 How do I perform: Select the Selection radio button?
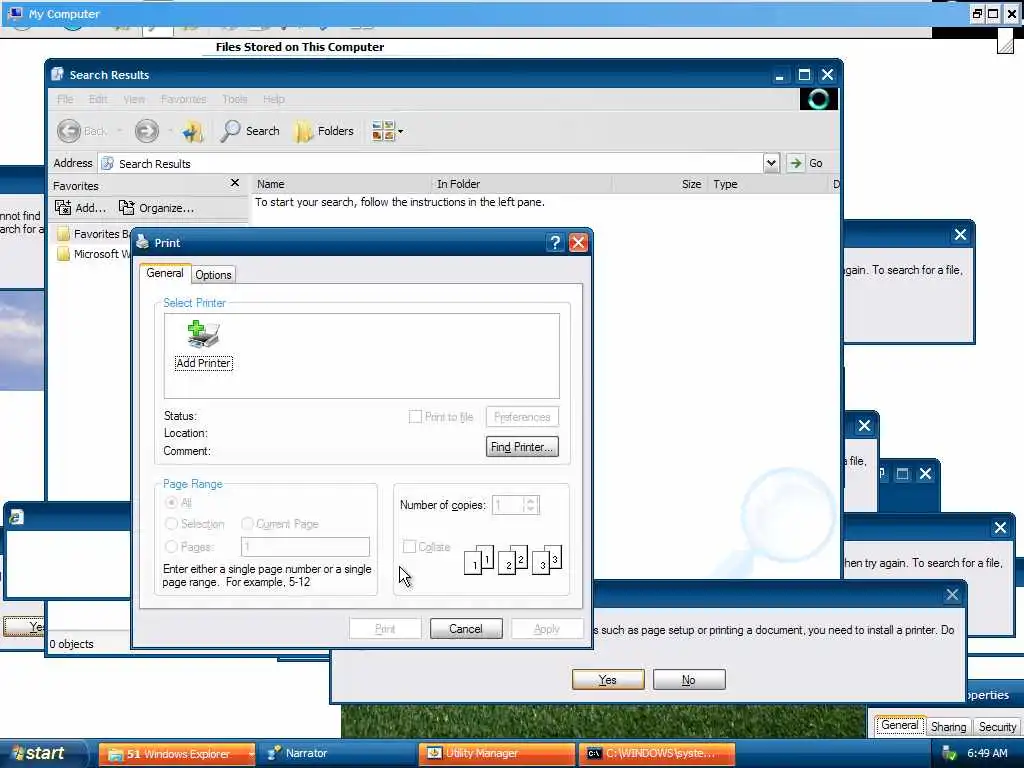tap(171, 524)
